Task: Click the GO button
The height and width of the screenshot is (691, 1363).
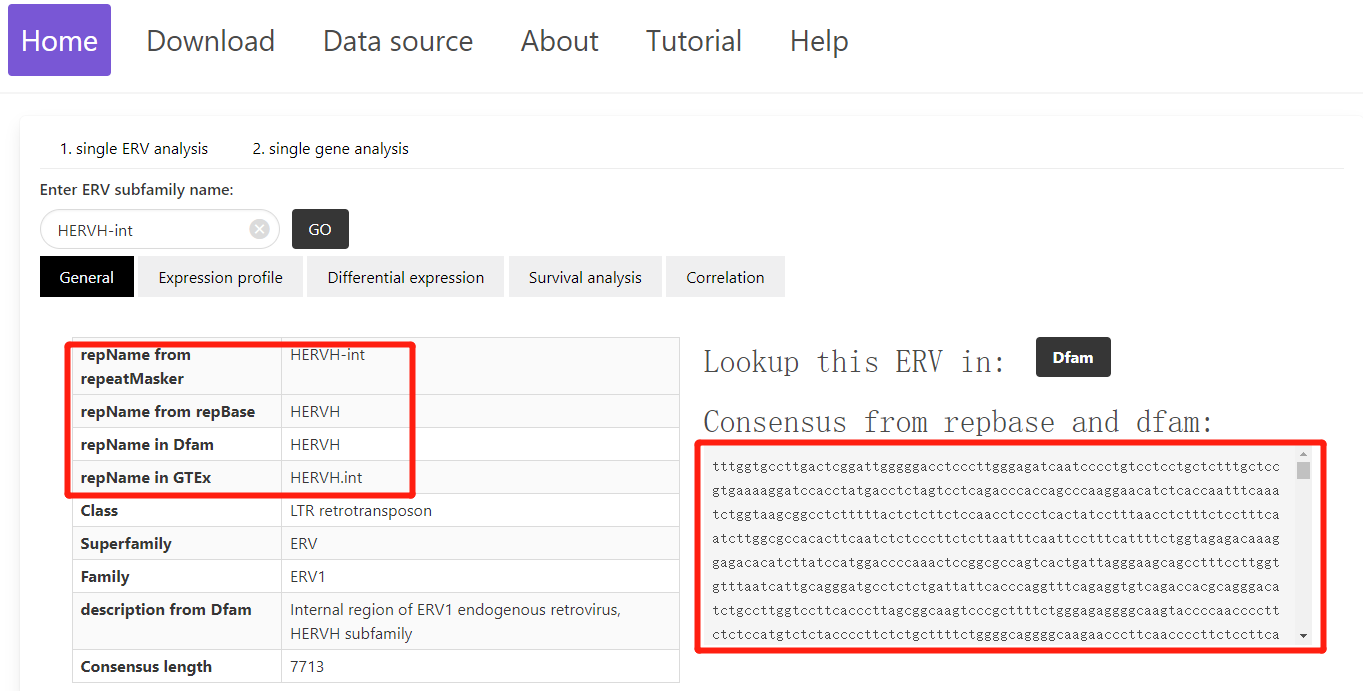Action: pos(320,229)
